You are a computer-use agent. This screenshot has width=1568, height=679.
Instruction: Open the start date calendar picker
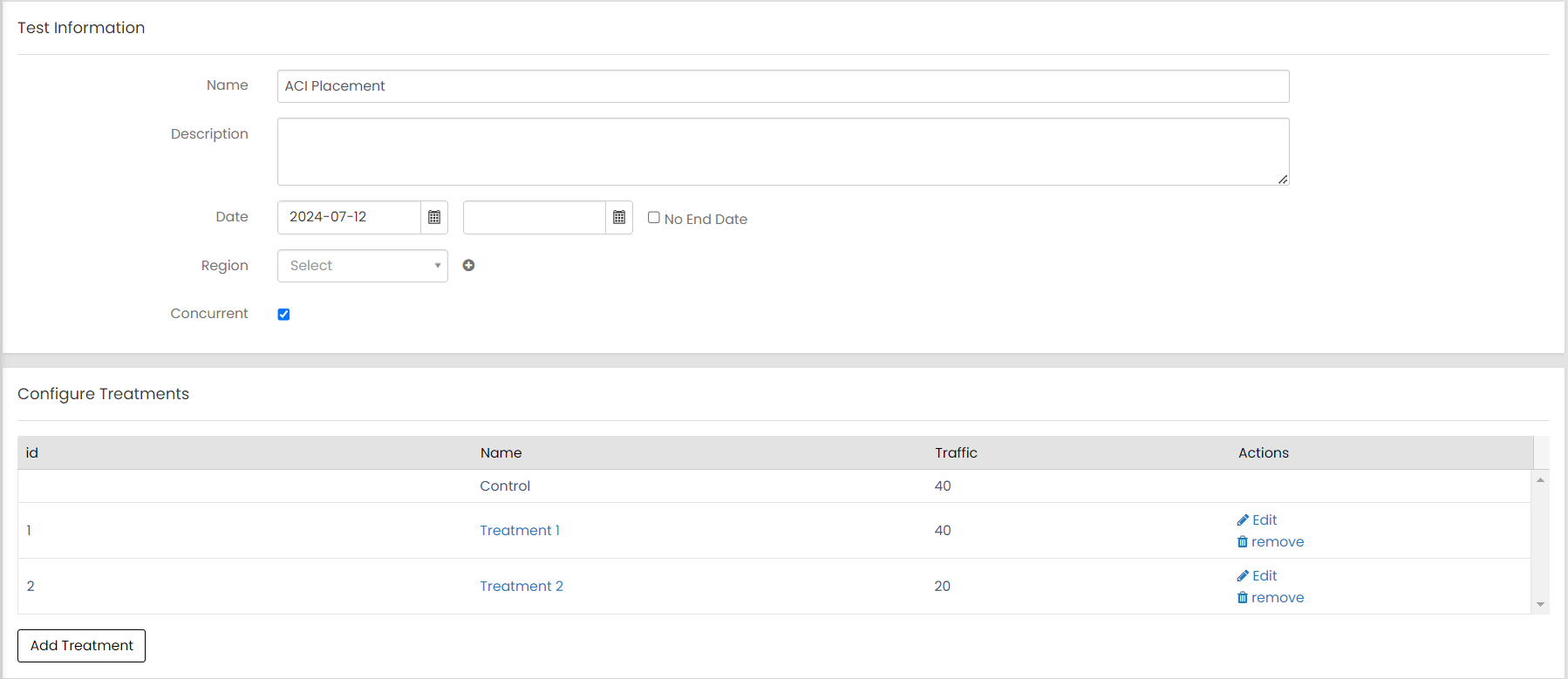click(434, 217)
